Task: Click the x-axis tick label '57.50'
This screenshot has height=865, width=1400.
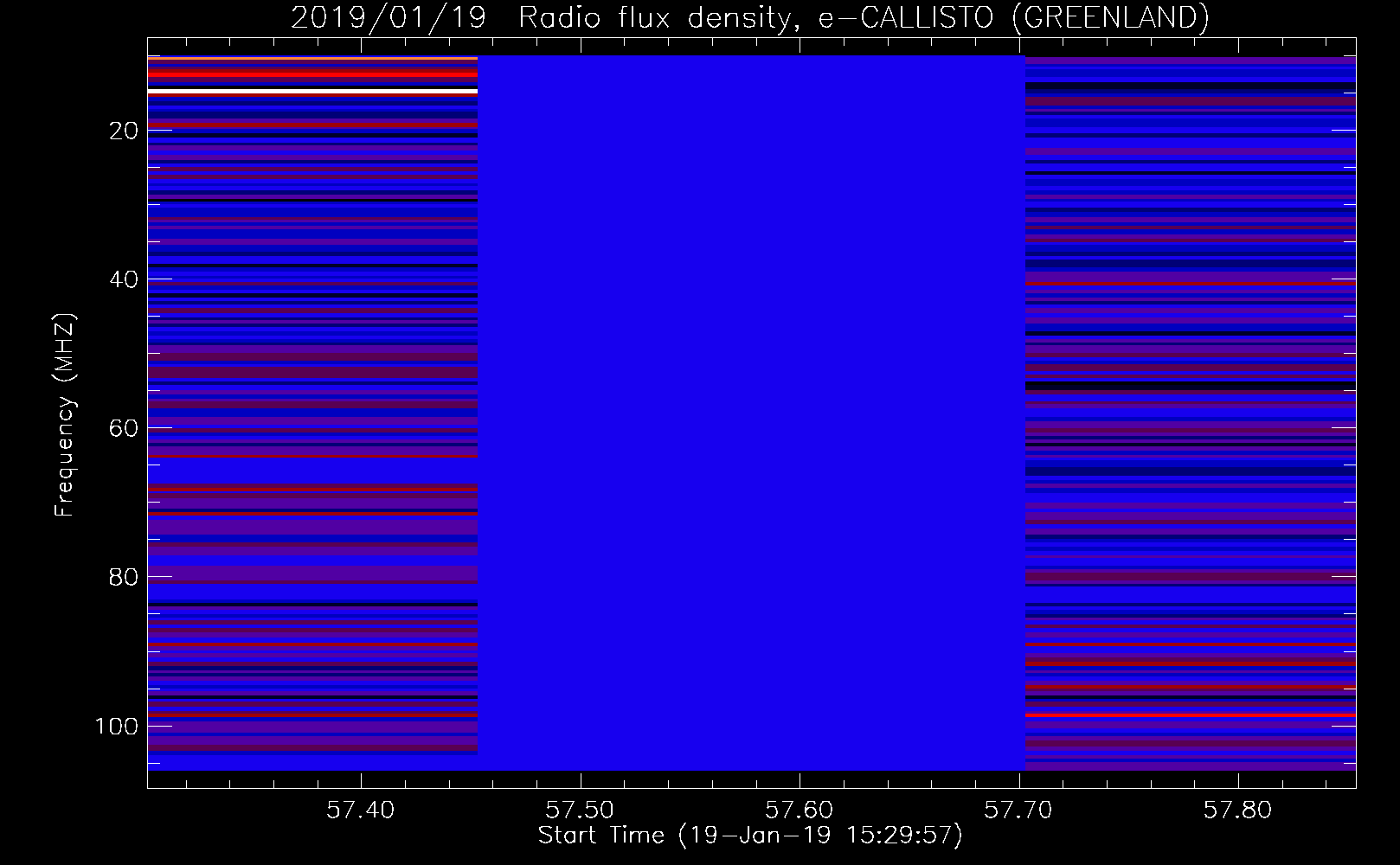Action: click(580, 811)
